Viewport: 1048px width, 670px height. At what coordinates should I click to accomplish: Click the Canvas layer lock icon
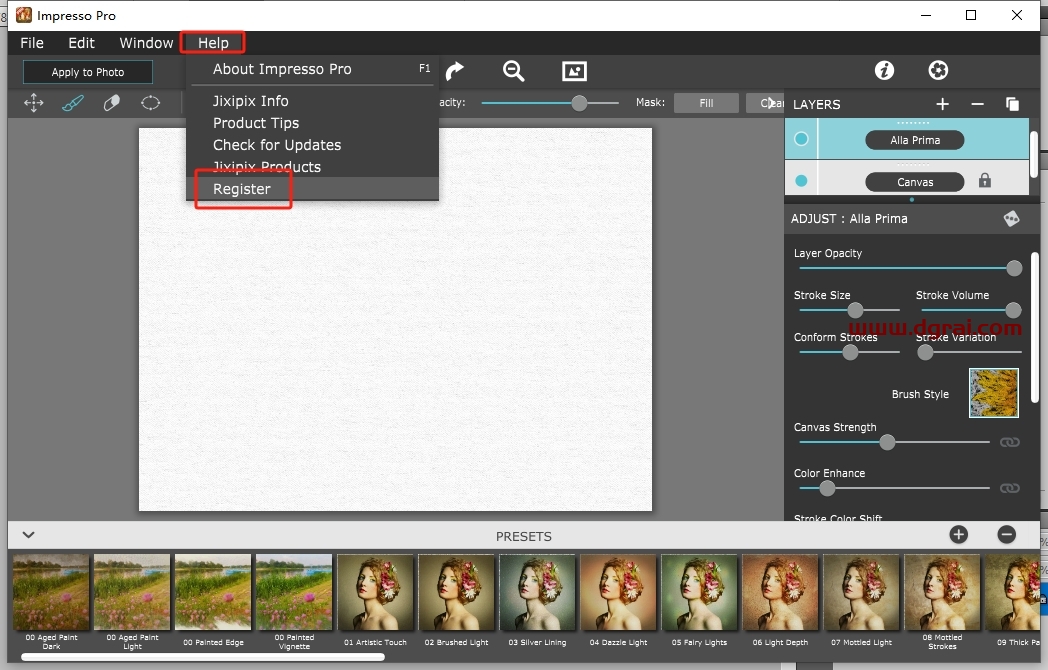pos(985,181)
